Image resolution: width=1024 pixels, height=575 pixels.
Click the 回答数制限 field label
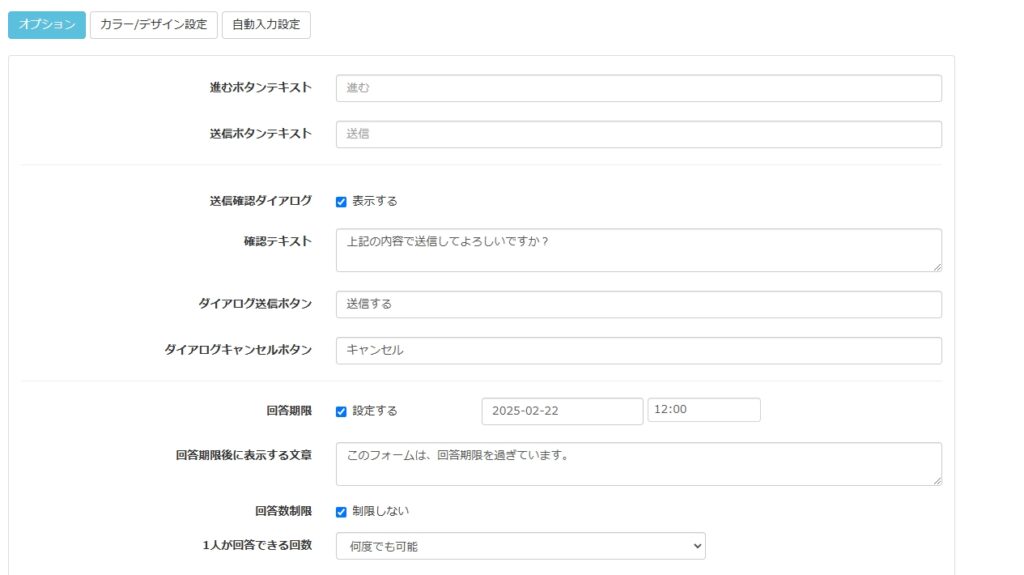(283, 511)
